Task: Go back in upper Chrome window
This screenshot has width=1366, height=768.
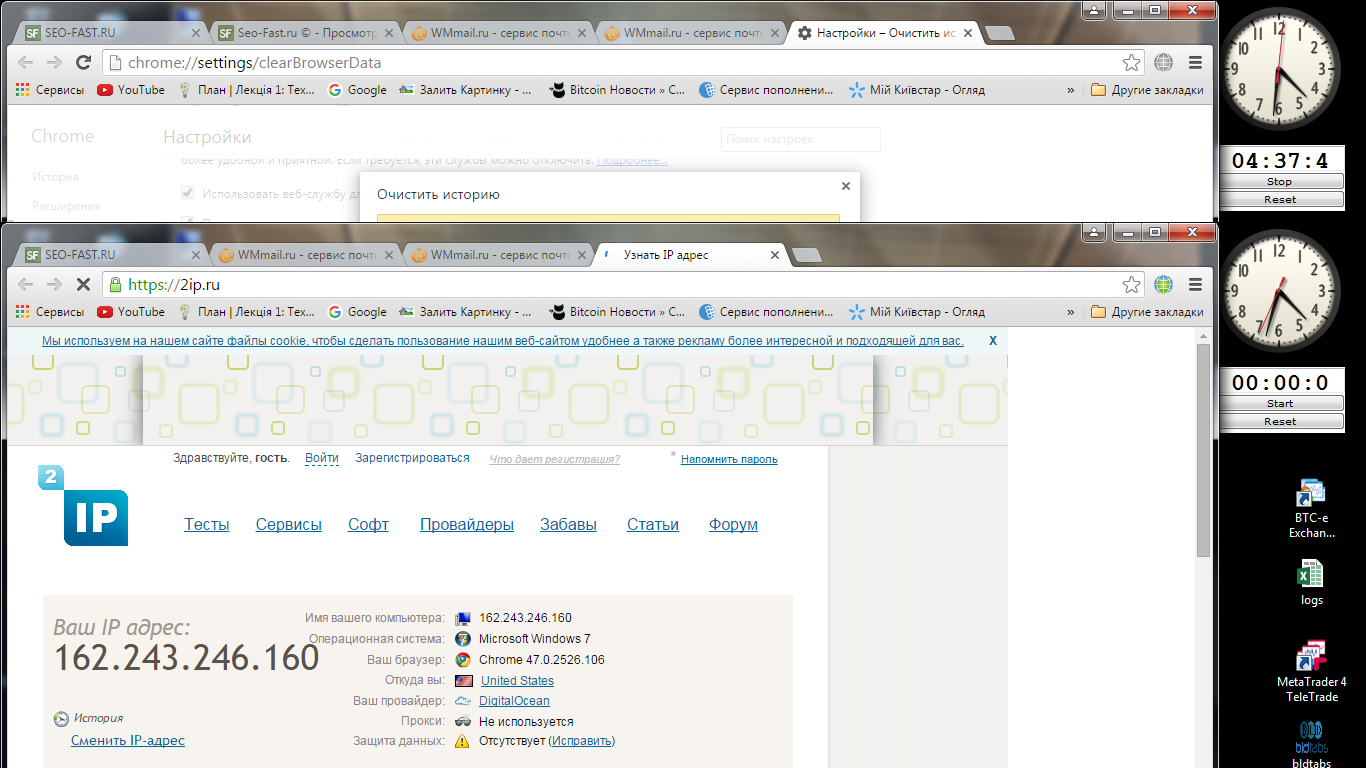Action: (x=26, y=63)
